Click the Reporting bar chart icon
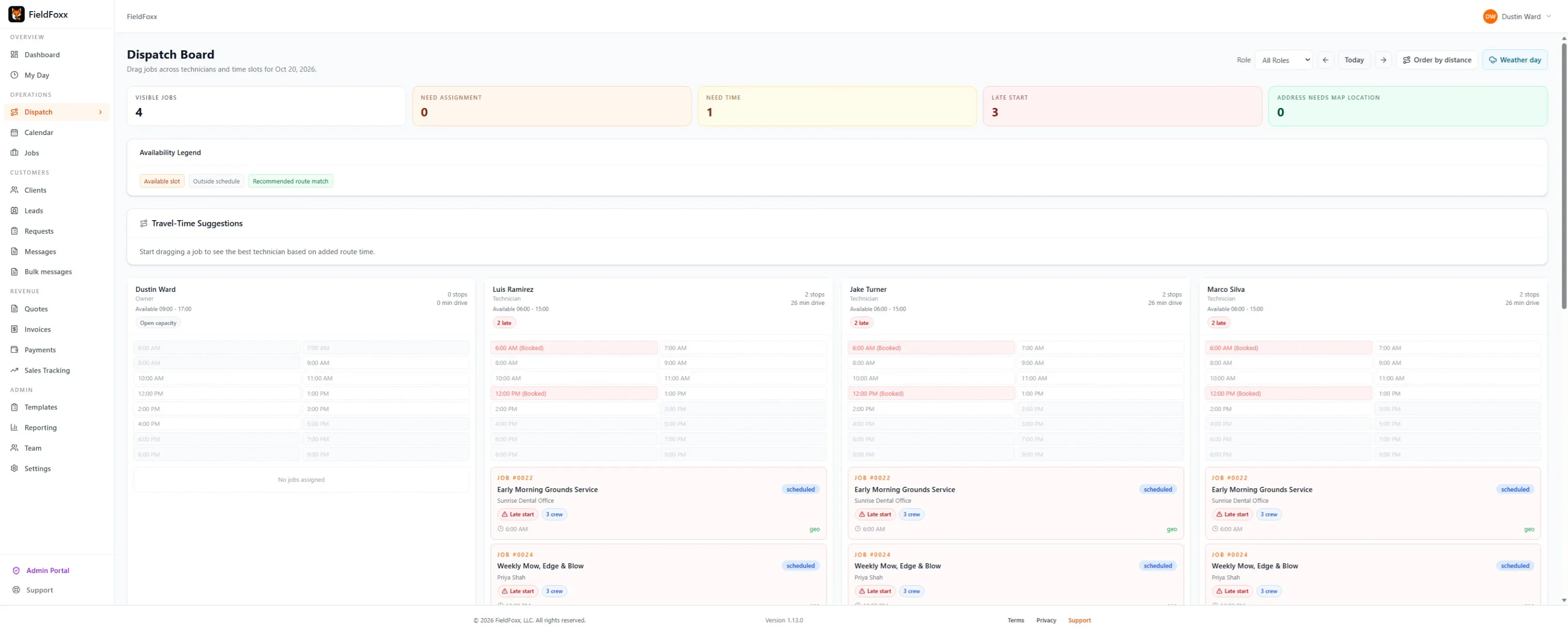The height and width of the screenshot is (634, 1568). (15, 428)
